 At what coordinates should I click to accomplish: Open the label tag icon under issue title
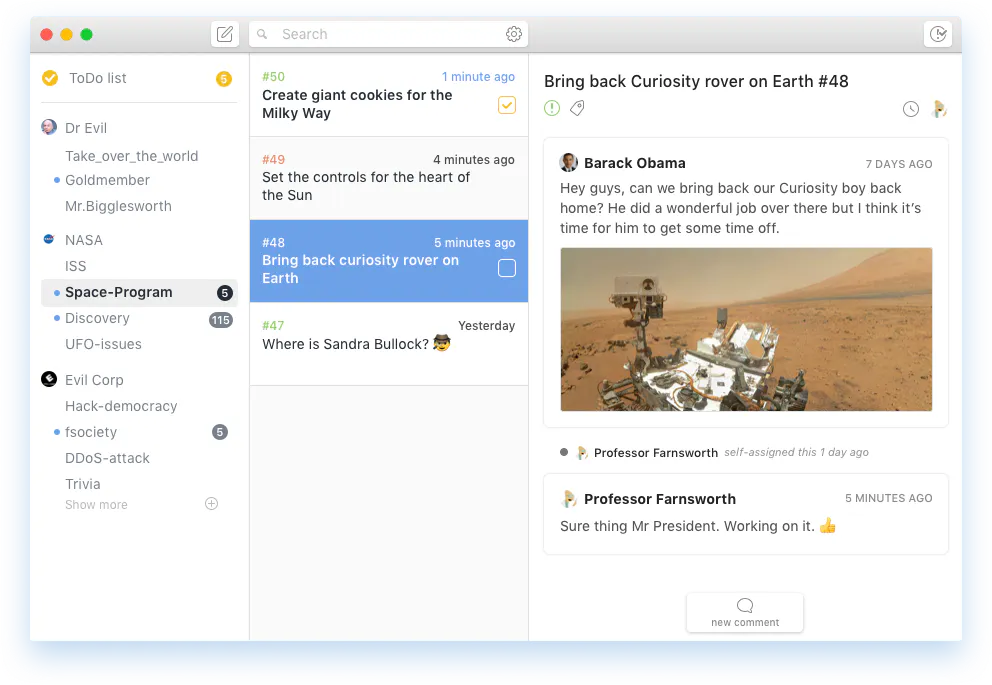click(577, 108)
